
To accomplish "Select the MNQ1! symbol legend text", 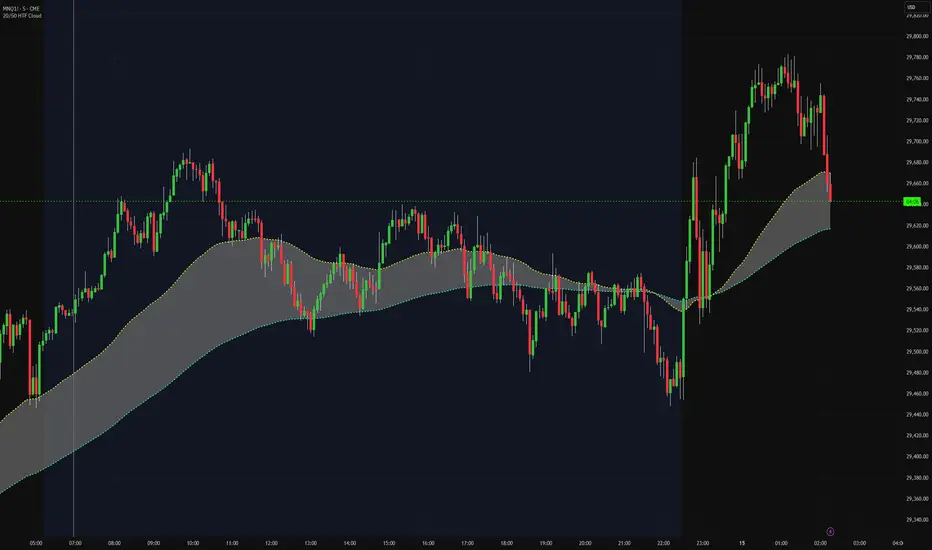I will [x=21, y=9].
